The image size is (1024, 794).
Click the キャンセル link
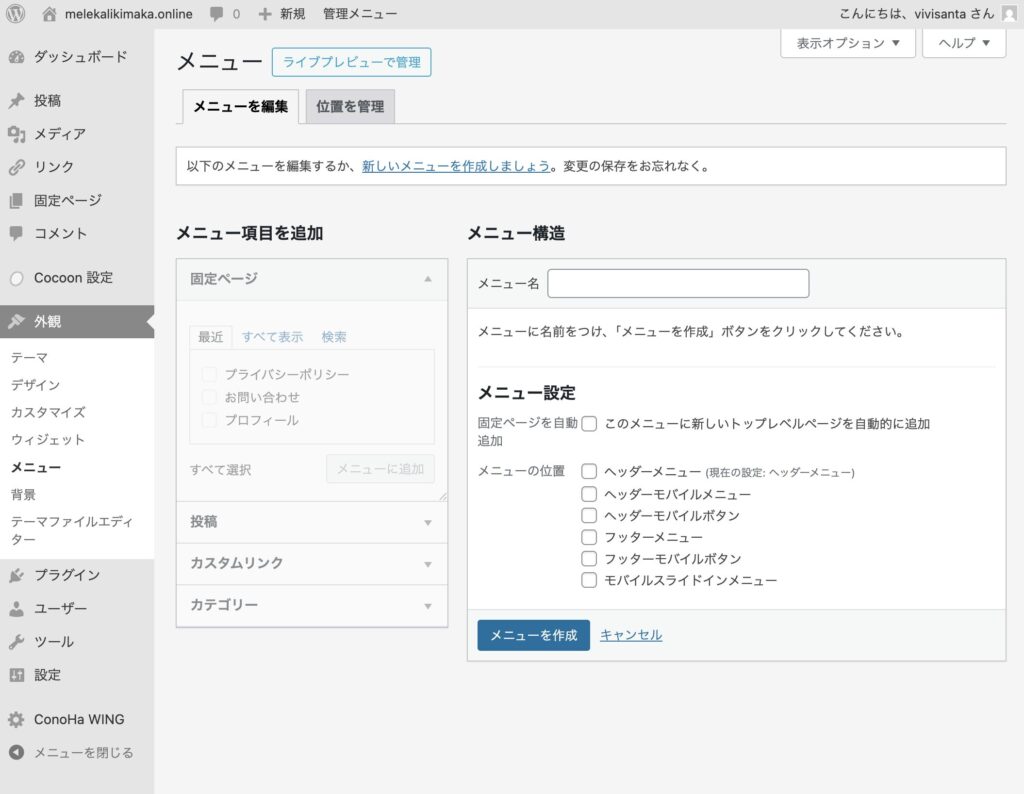[x=630, y=635]
